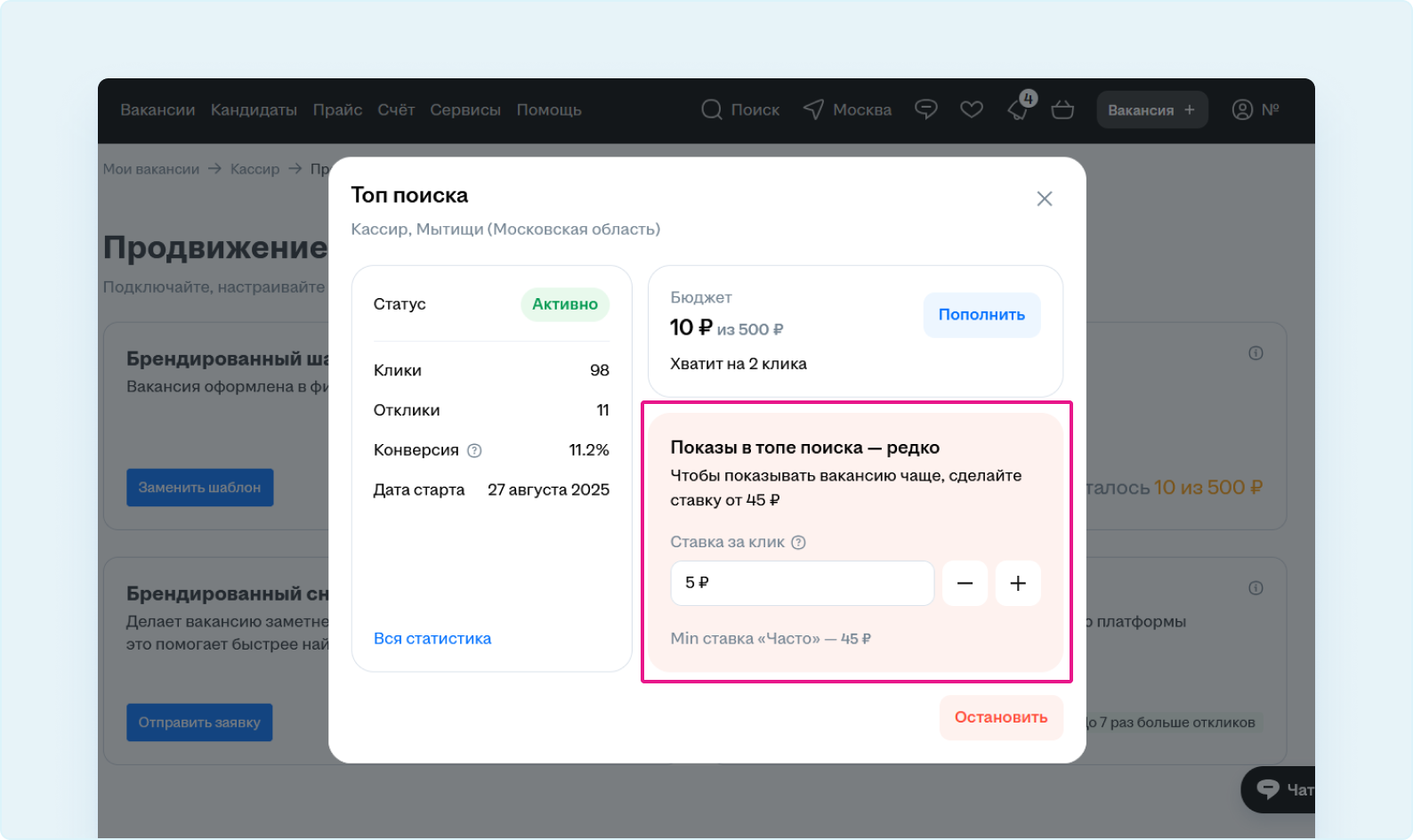The image size is (1413, 840).
Task: Click the Вакансия + create button
Action: click(x=1151, y=109)
